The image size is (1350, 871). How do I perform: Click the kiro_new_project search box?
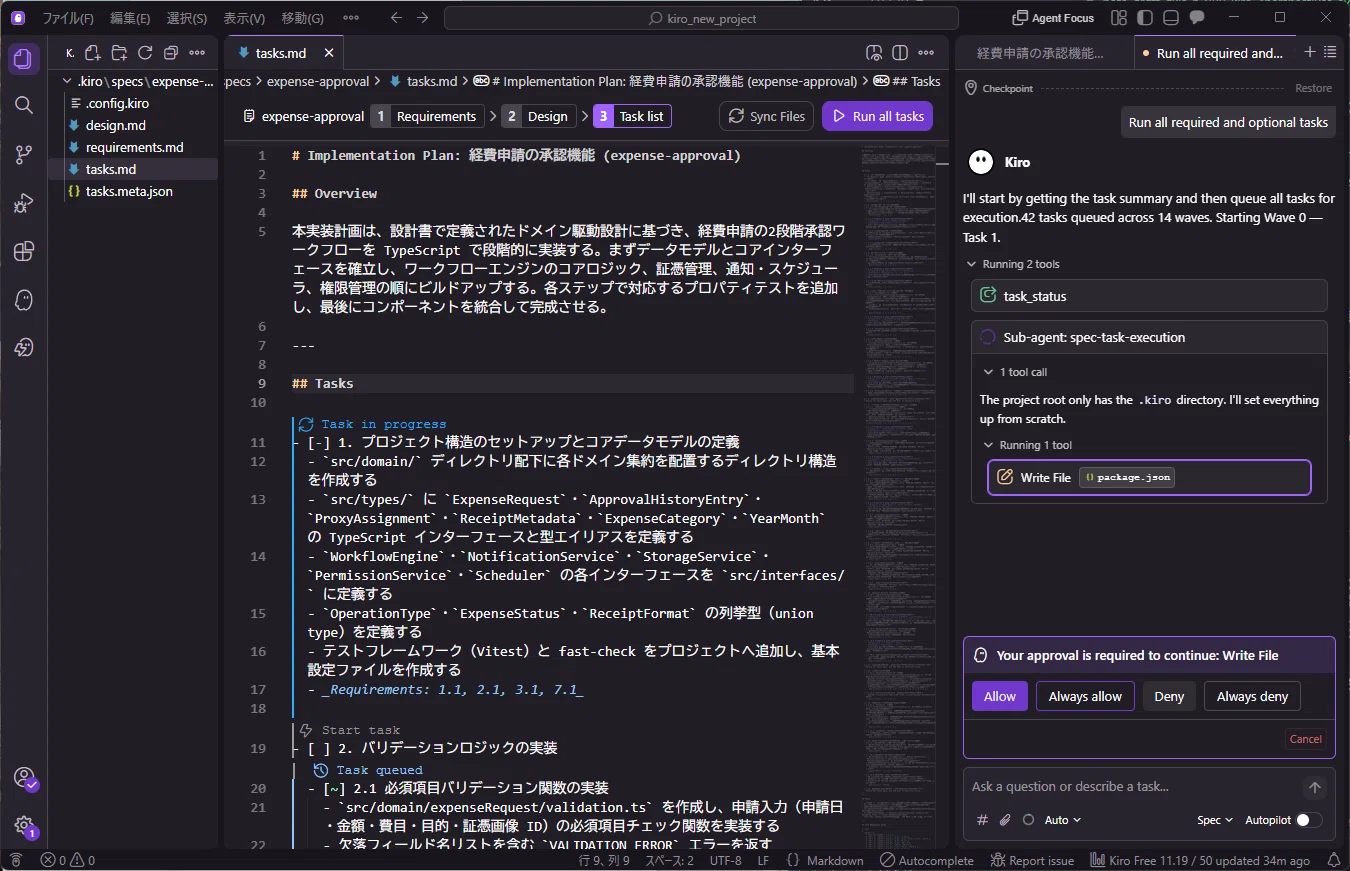coord(701,18)
